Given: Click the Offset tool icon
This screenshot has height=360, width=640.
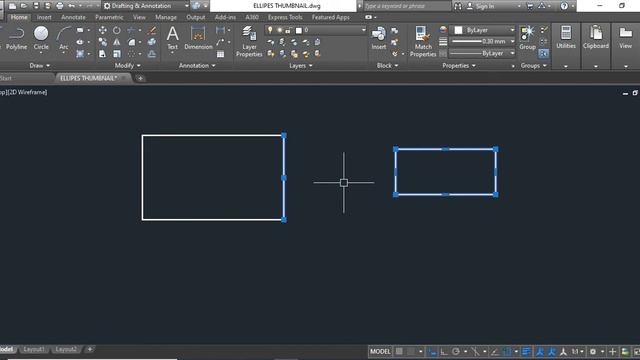Looking at the screenshot, I should pos(152,54).
